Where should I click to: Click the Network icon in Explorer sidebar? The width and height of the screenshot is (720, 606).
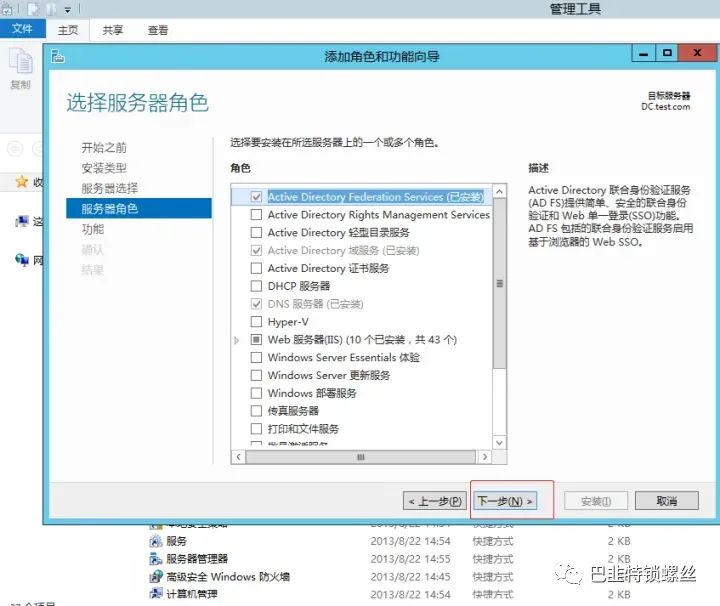point(22,260)
